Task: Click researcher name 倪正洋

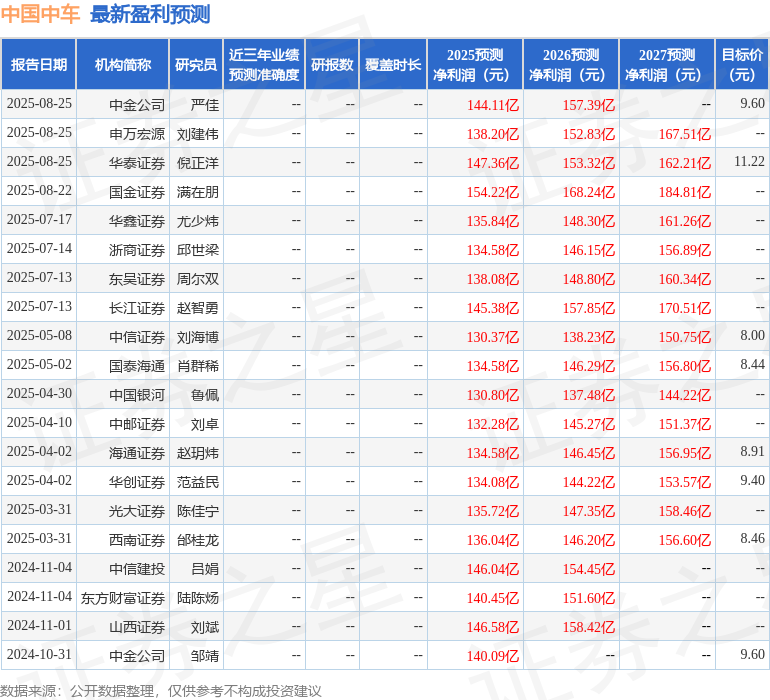Action: pyautogui.click(x=198, y=163)
